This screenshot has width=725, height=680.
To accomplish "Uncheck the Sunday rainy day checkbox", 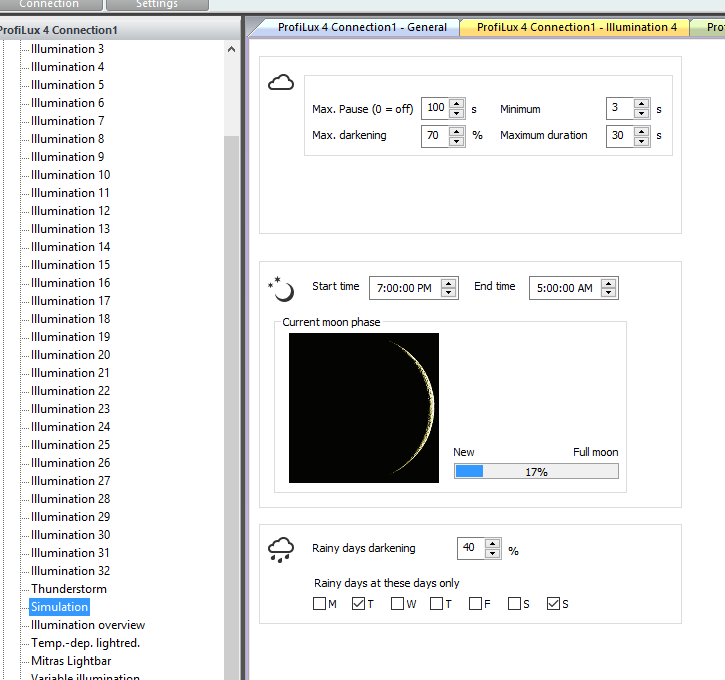I will tap(553, 604).
